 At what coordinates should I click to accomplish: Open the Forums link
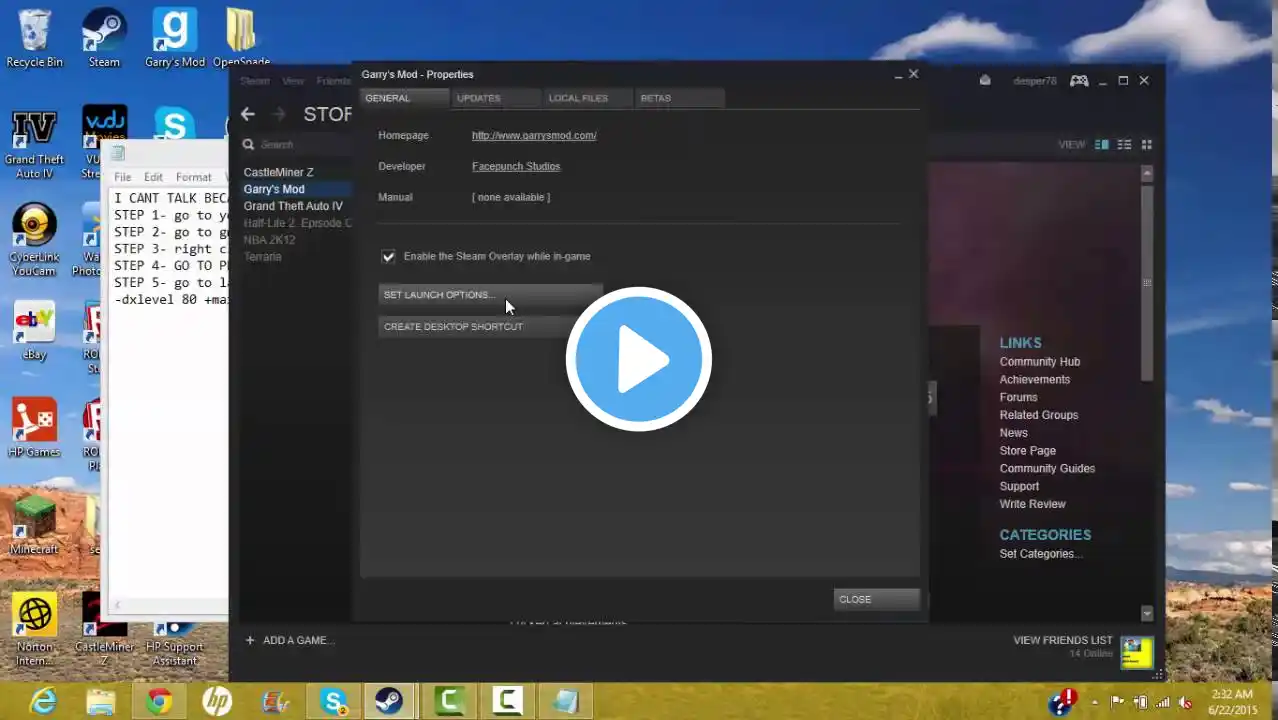coord(1018,397)
